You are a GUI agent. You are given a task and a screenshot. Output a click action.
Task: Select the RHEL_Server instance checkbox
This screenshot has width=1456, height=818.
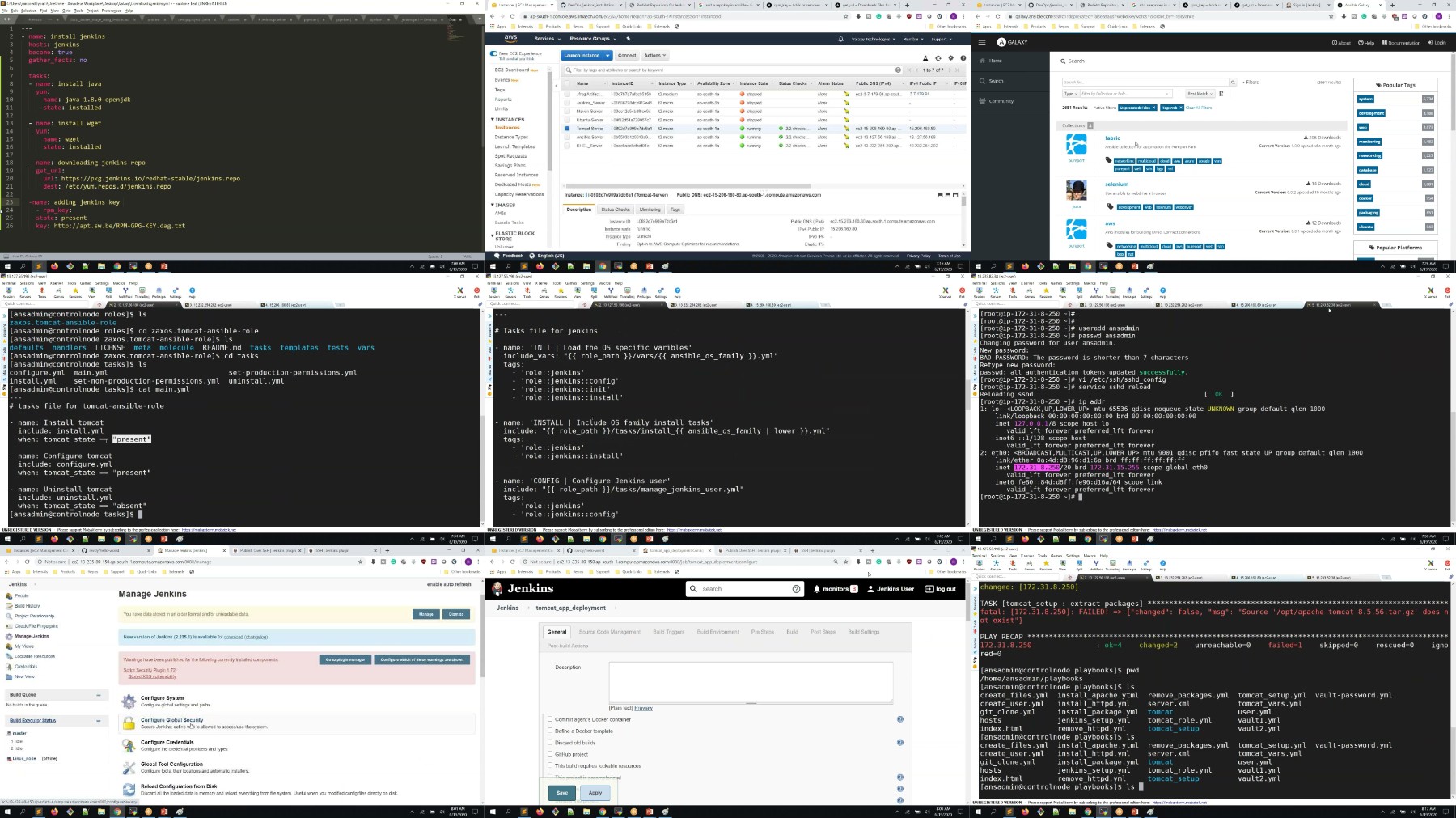click(567, 146)
